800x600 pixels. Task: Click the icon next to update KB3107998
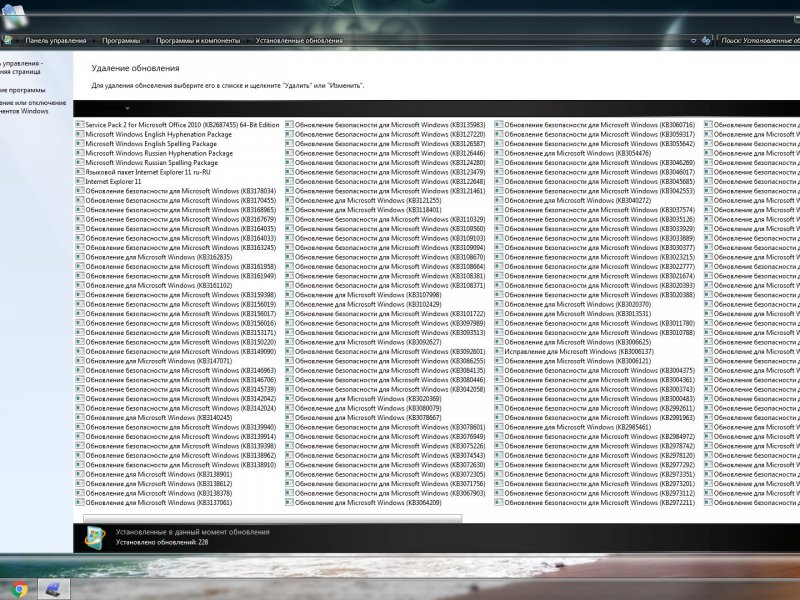click(x=289, y=295)
